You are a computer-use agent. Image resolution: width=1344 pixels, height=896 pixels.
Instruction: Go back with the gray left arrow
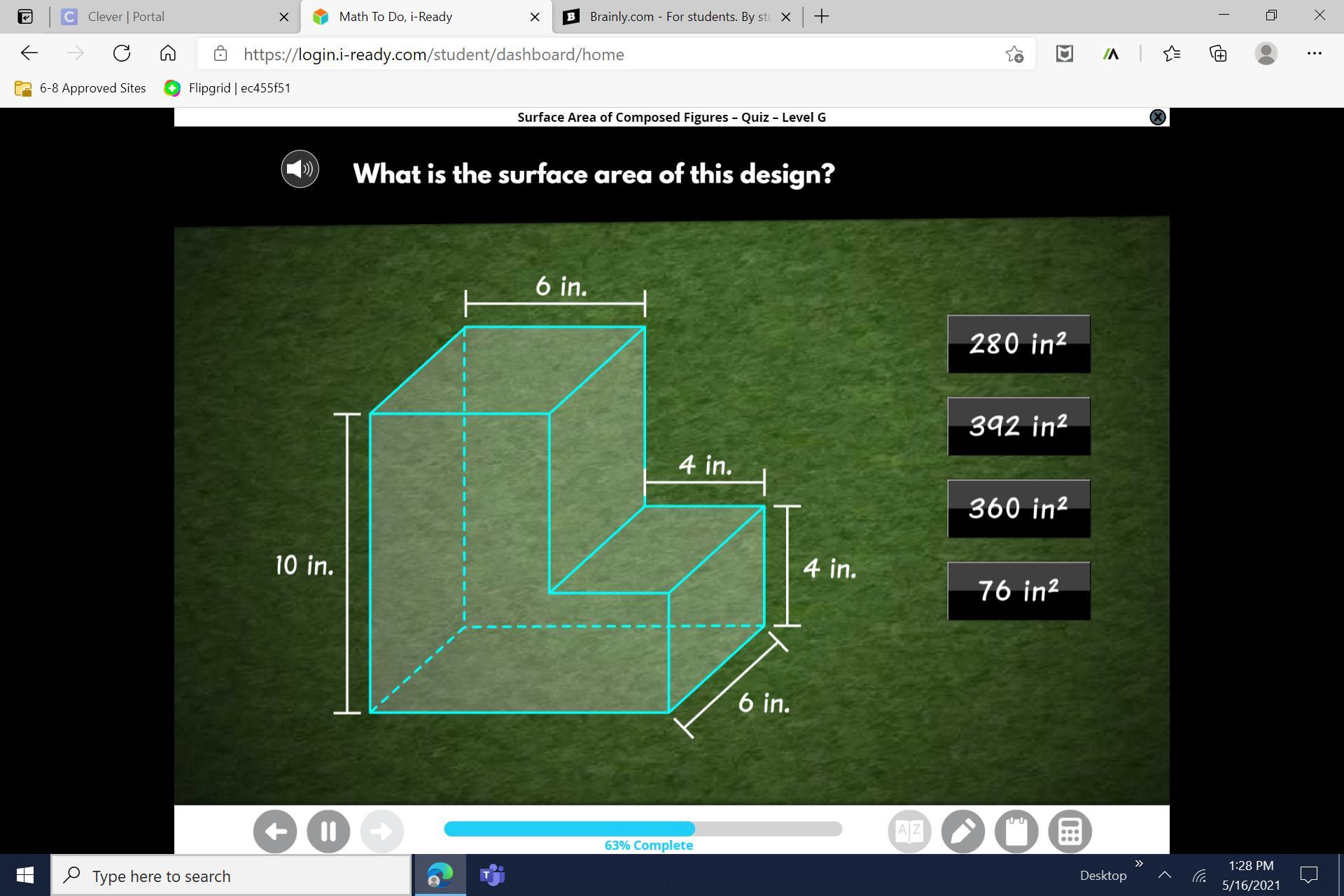[x=275, y=832]
